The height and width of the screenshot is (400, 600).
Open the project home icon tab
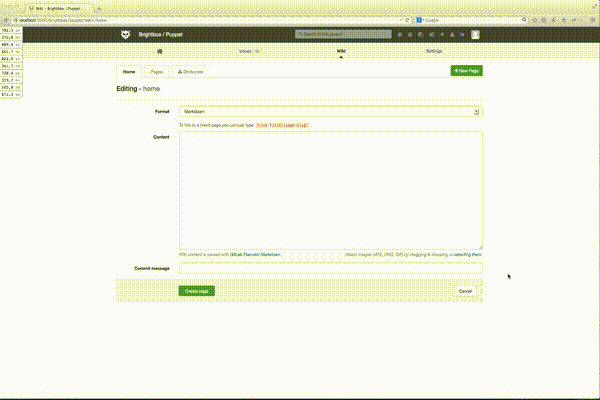(158, 50)
